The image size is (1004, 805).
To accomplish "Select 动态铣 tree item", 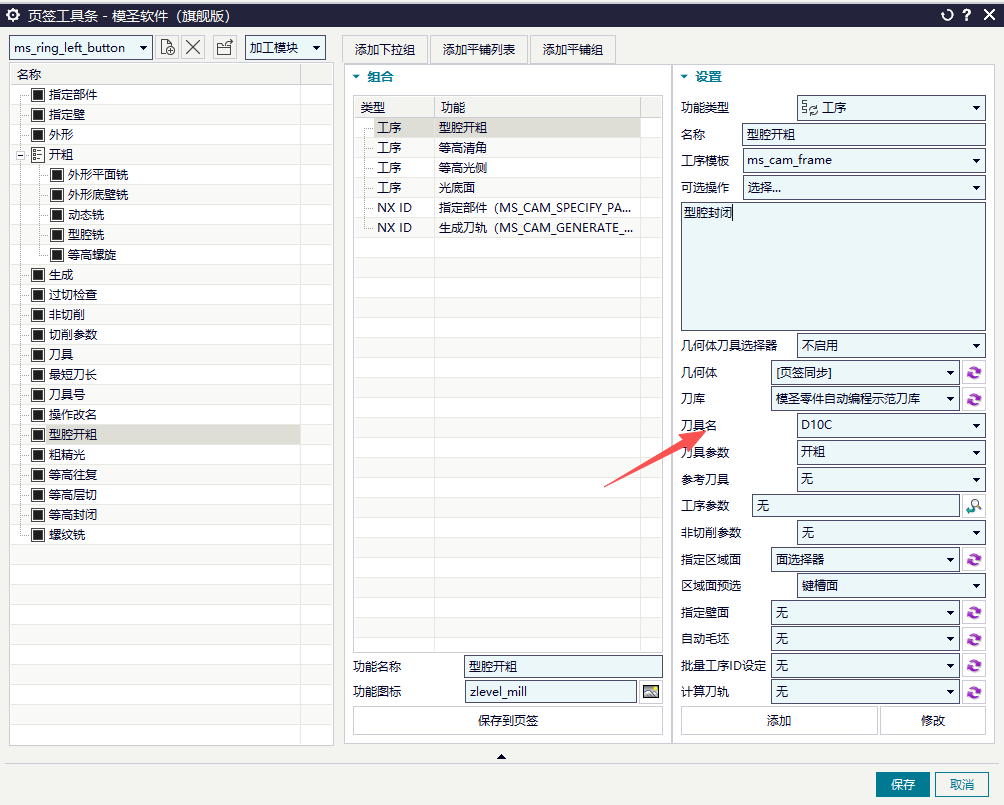I will pos(86,215).
